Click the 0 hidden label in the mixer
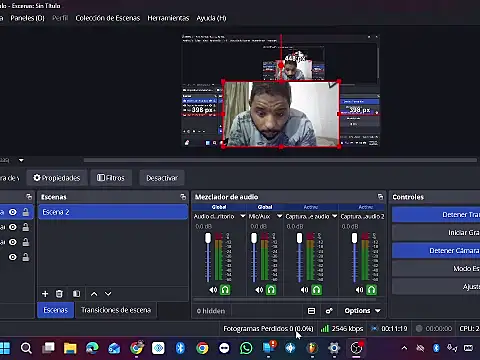480x360 pixels. click(211, 311)
